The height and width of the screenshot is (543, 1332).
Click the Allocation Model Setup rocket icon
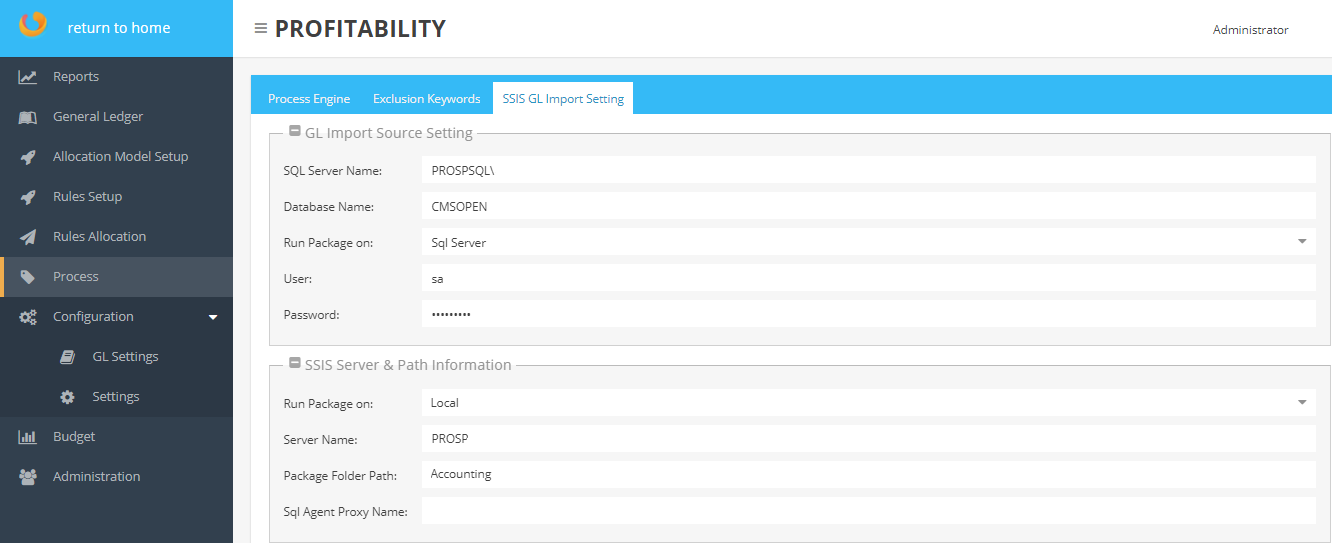pyautogui.click(x=28, y=157)
